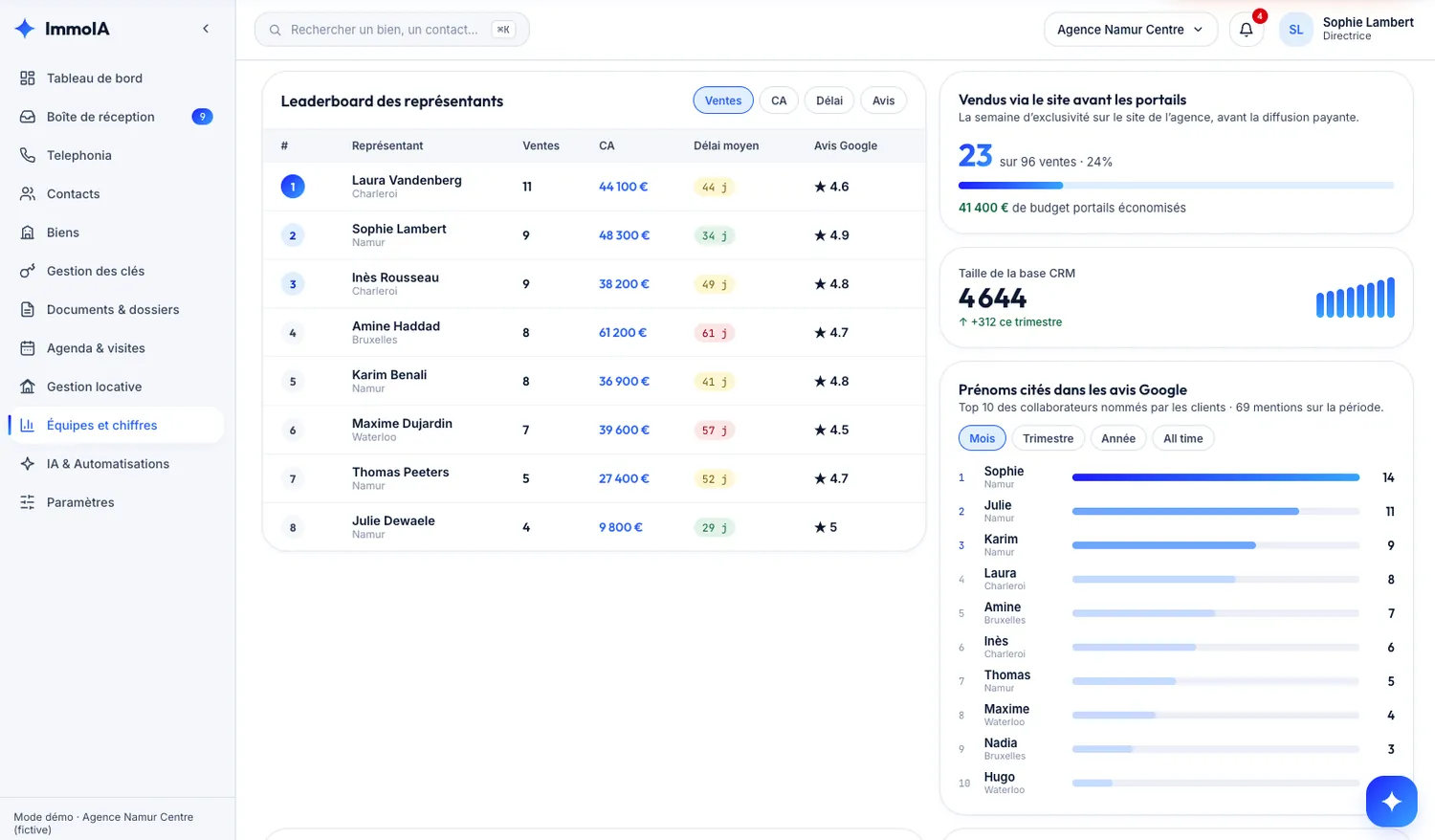
Task: Go to Agenda & visites
Action: 116,348
